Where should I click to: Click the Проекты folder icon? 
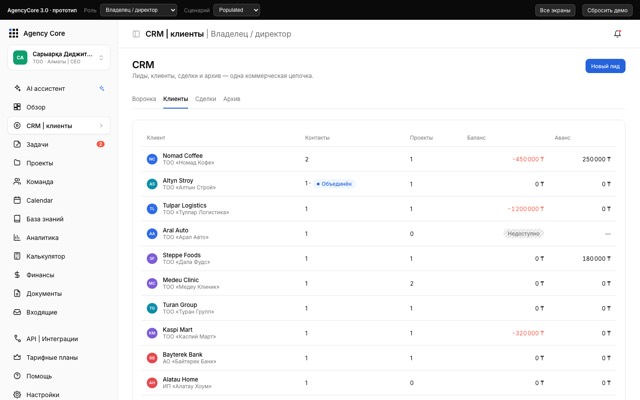[17, 163]
